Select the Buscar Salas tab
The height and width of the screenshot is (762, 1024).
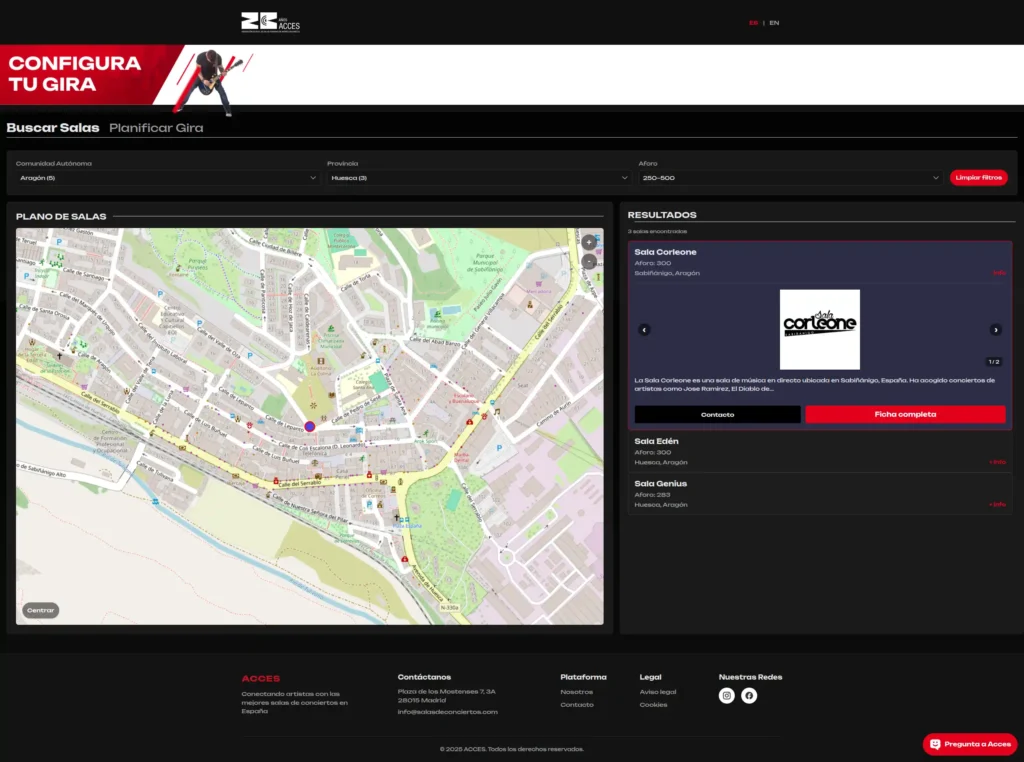[x=53, y=128]
